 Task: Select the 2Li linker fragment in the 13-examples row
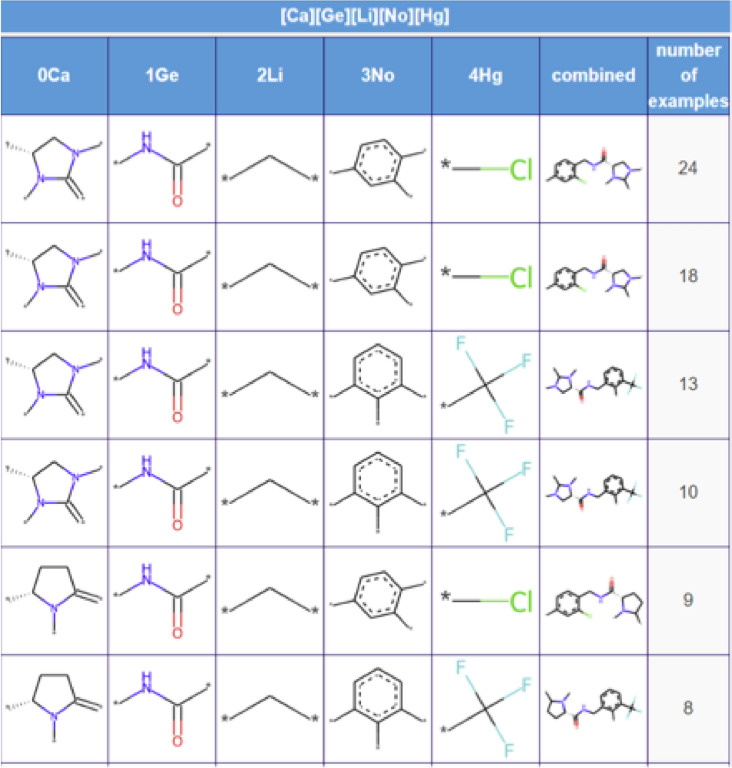pyautogui.click(x=270, y=385)
